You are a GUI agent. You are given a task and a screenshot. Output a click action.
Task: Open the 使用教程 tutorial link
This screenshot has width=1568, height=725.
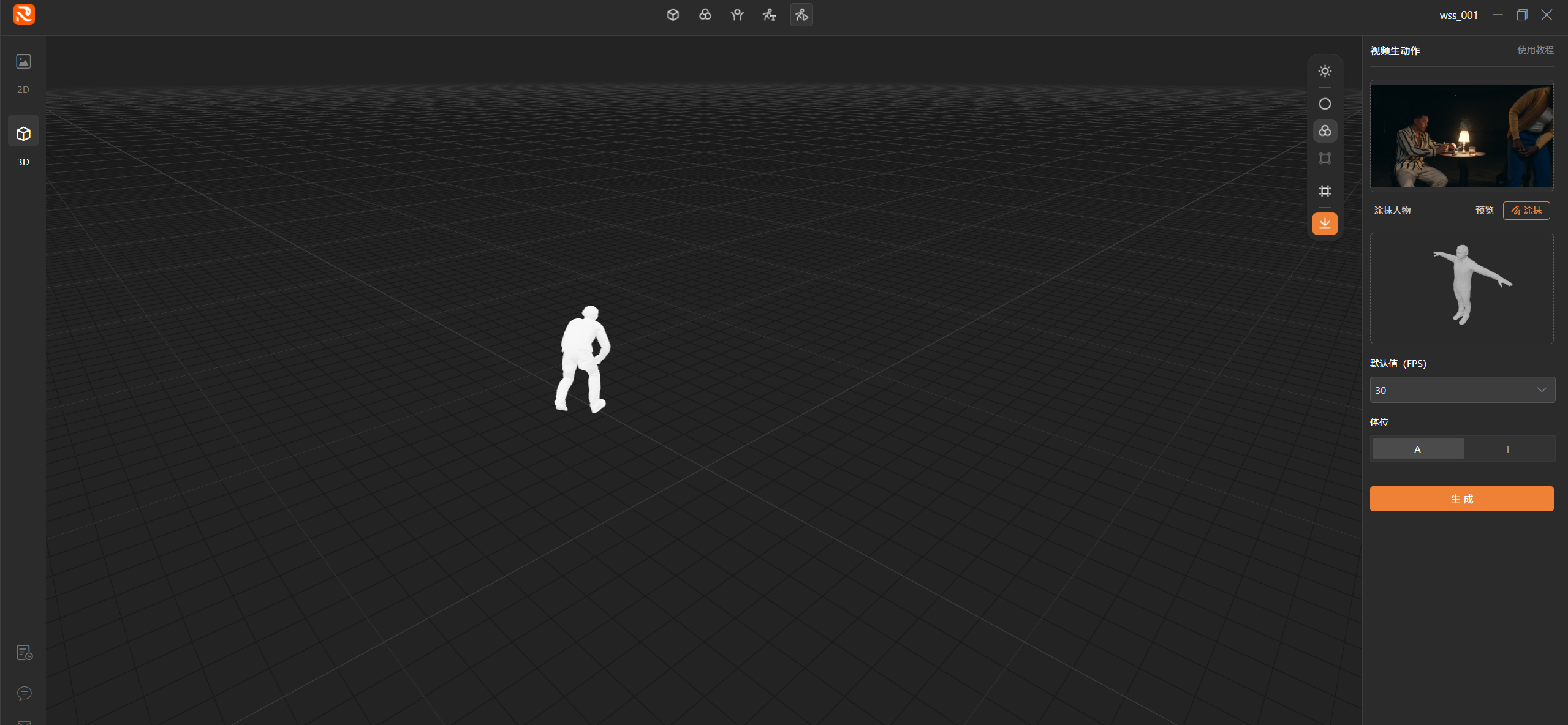click(x=1535, y=50)
